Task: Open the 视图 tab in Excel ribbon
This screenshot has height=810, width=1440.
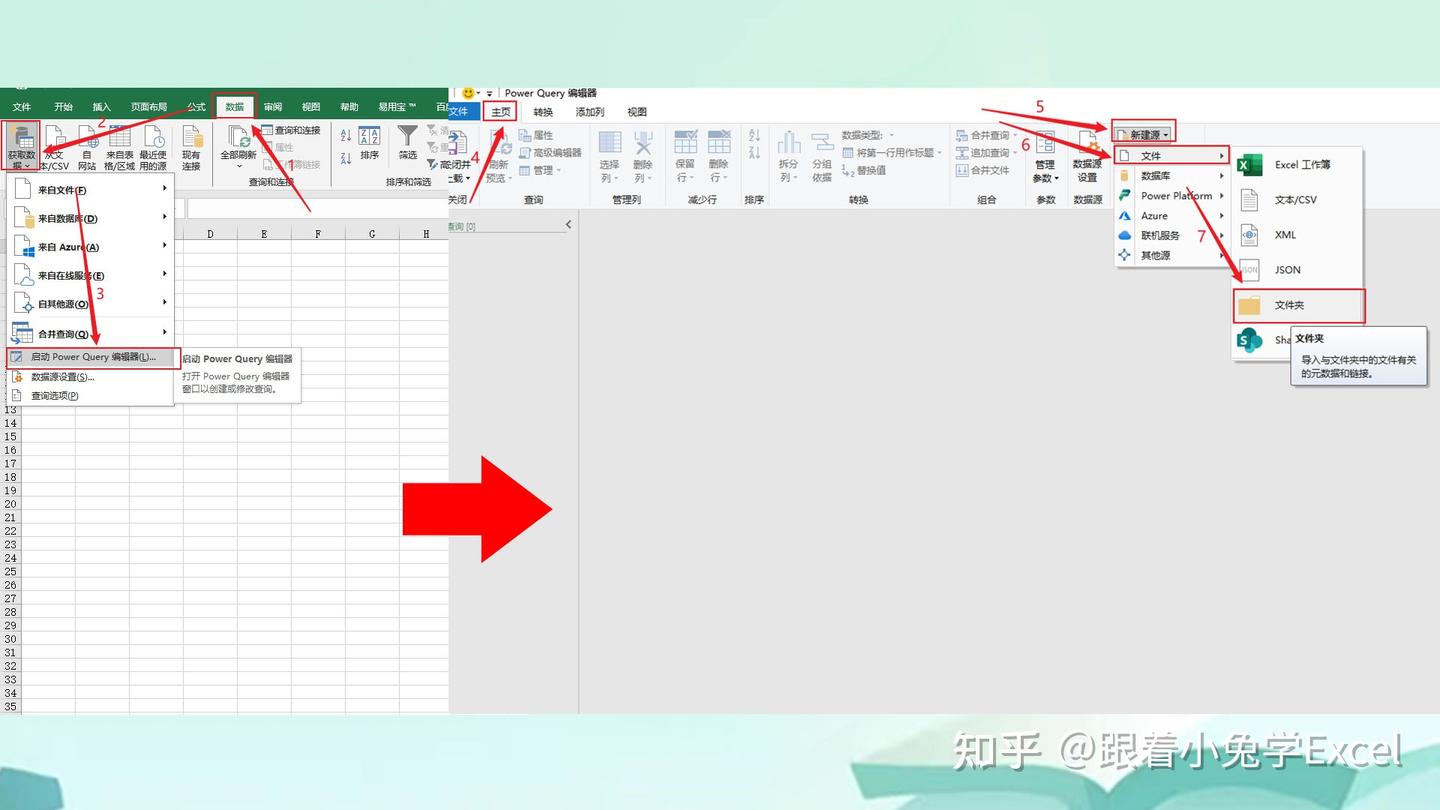Action: pyautogui.click(x=311, y=107)
